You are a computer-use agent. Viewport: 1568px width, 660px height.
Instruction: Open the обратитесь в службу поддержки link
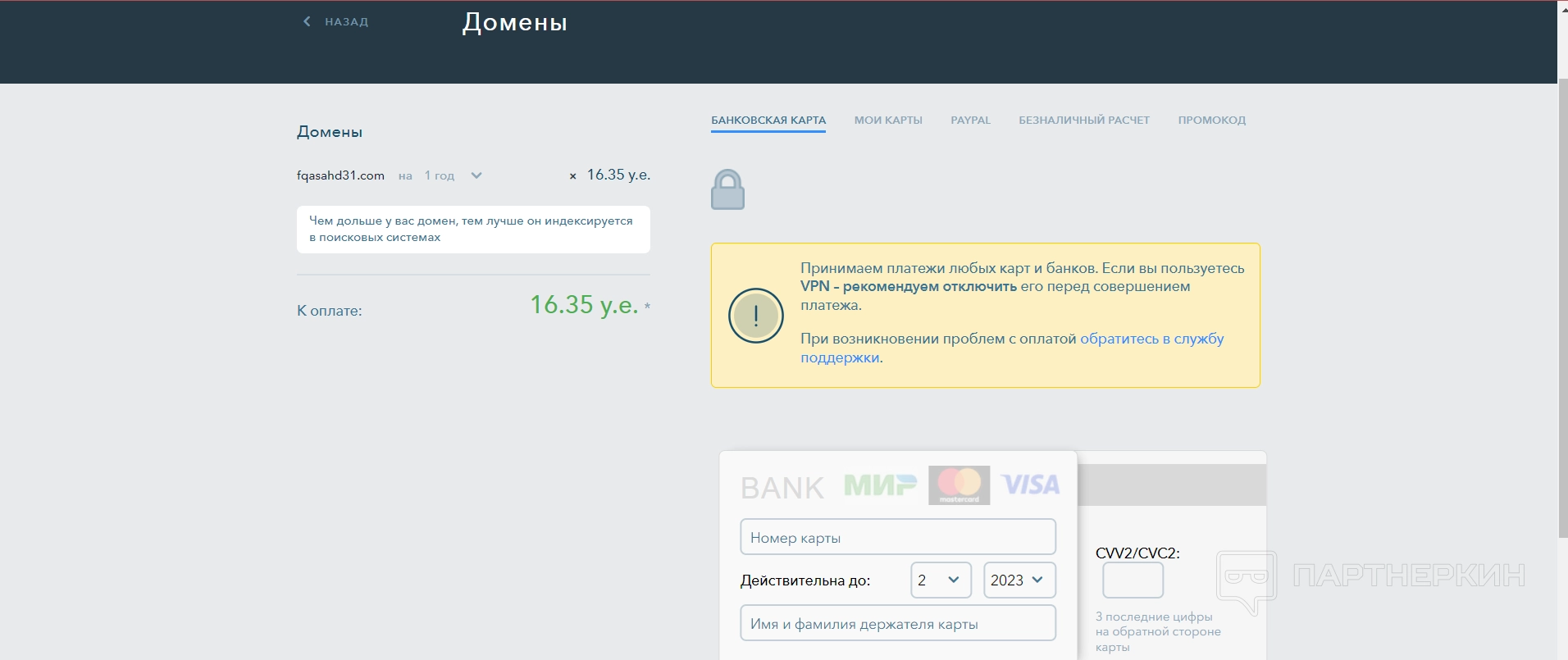point(1012,348)
